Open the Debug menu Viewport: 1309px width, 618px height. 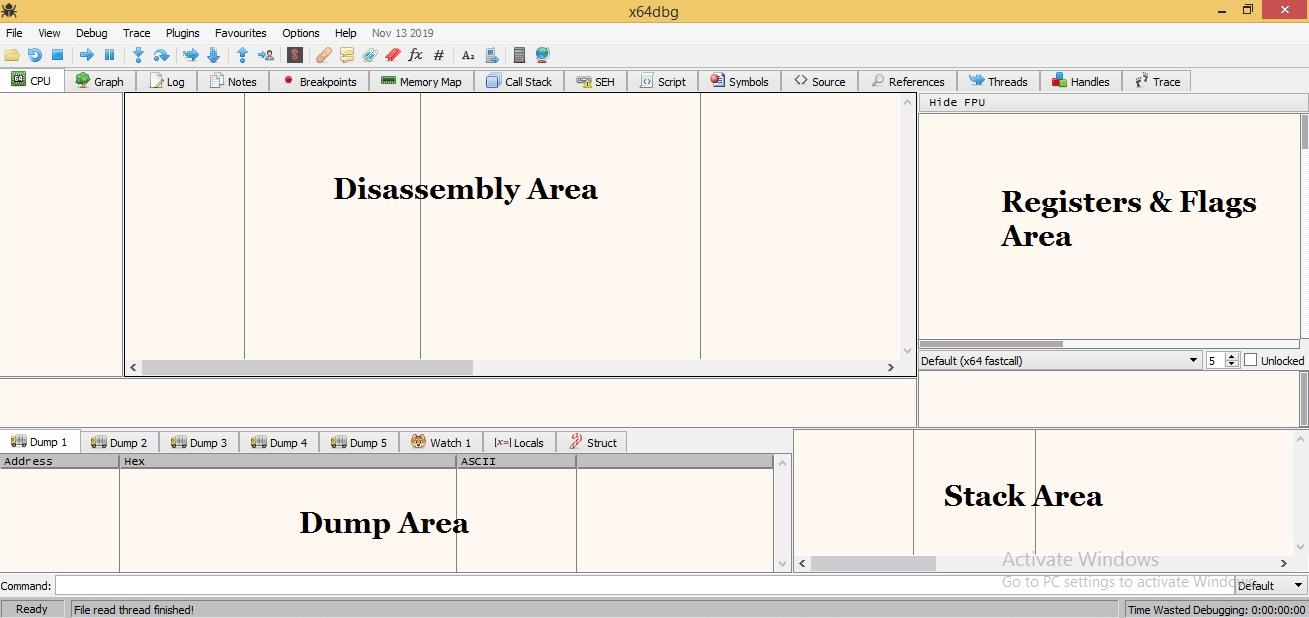tap(91, 33)
